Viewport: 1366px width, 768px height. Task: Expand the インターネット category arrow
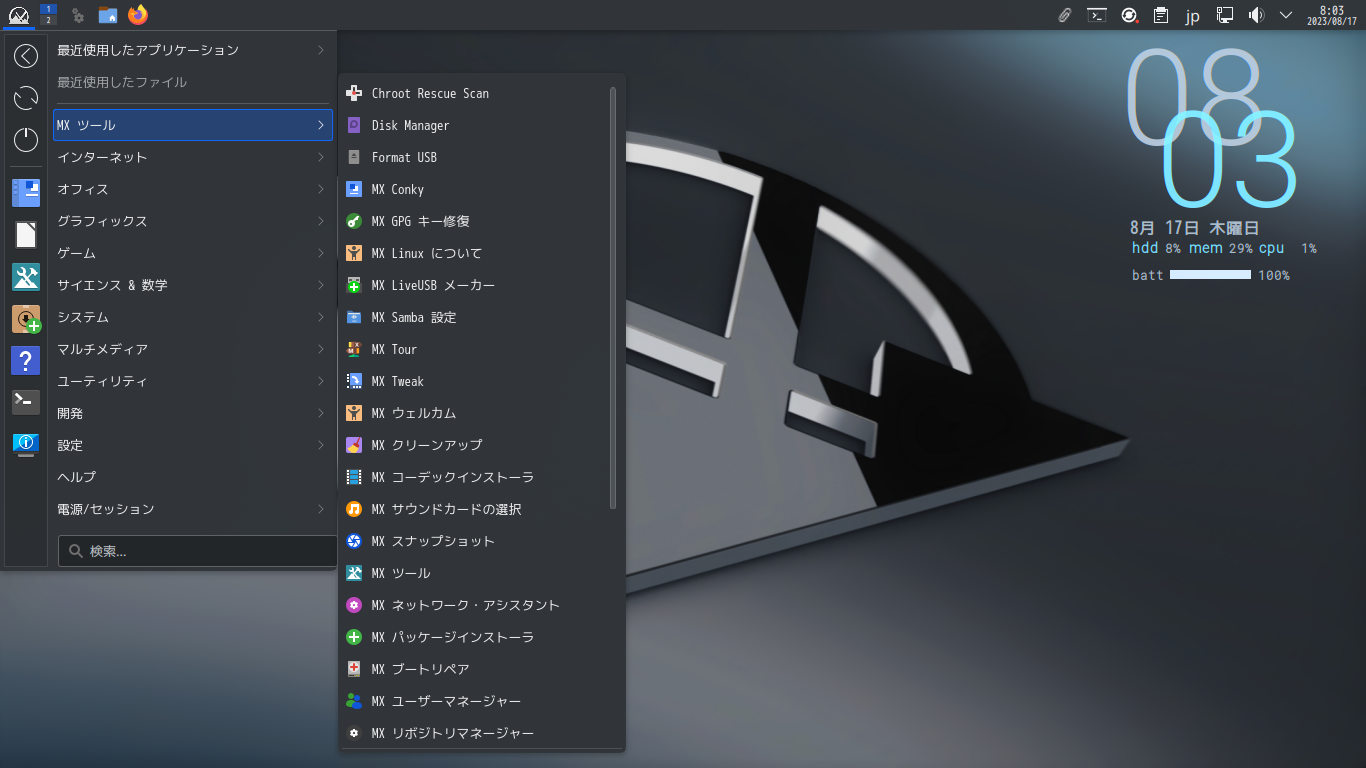(321, 157)
